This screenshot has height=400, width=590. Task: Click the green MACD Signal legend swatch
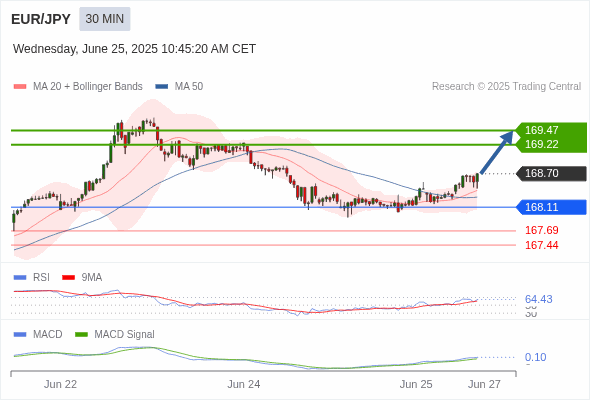[x=81, y=335]
